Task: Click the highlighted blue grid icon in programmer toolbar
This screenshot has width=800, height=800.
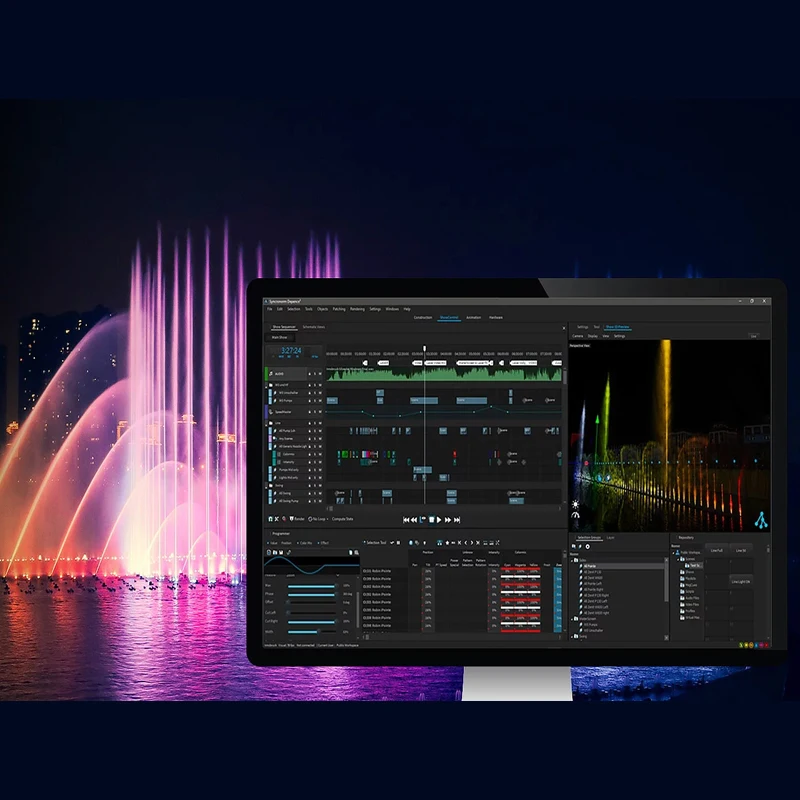Action: [440, 543]
